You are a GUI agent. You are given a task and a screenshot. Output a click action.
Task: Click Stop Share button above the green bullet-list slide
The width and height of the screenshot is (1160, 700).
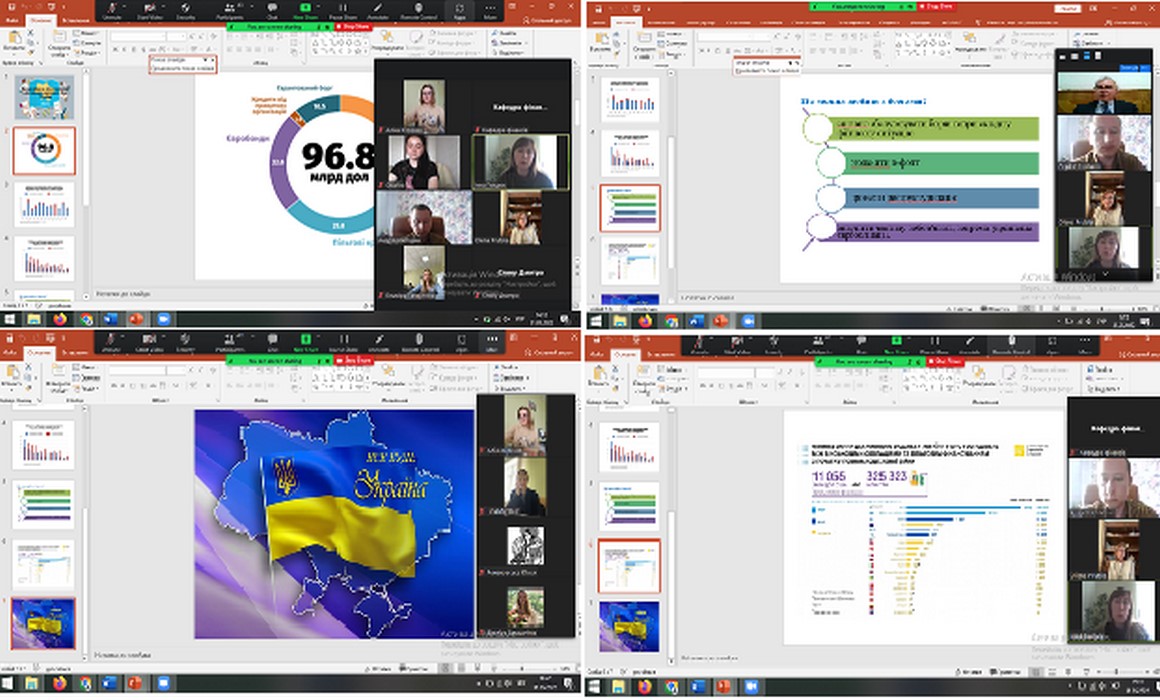(x=938, y=7)
